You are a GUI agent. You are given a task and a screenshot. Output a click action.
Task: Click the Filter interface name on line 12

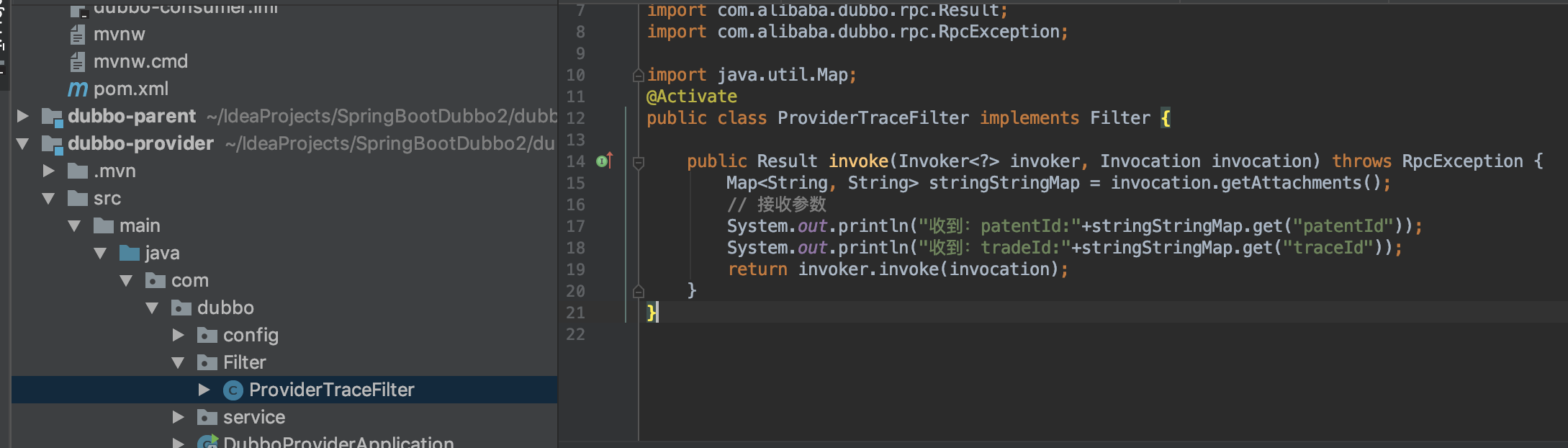coord(1120,118)
